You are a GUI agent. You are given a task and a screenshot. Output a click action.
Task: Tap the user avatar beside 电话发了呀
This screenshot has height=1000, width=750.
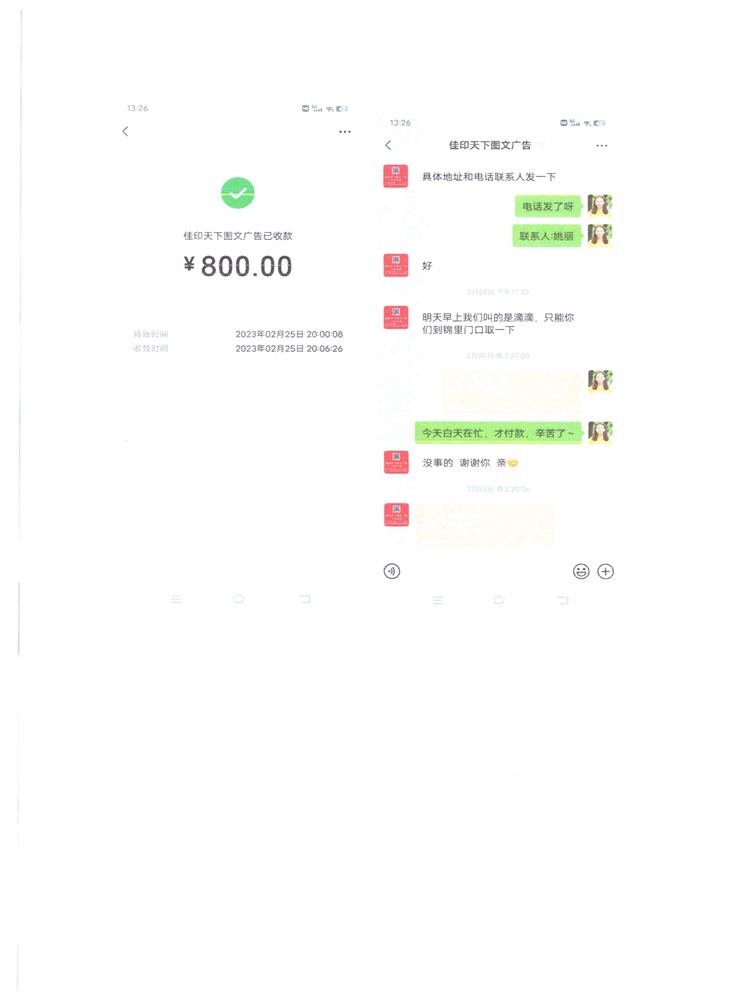pos(599,205)
